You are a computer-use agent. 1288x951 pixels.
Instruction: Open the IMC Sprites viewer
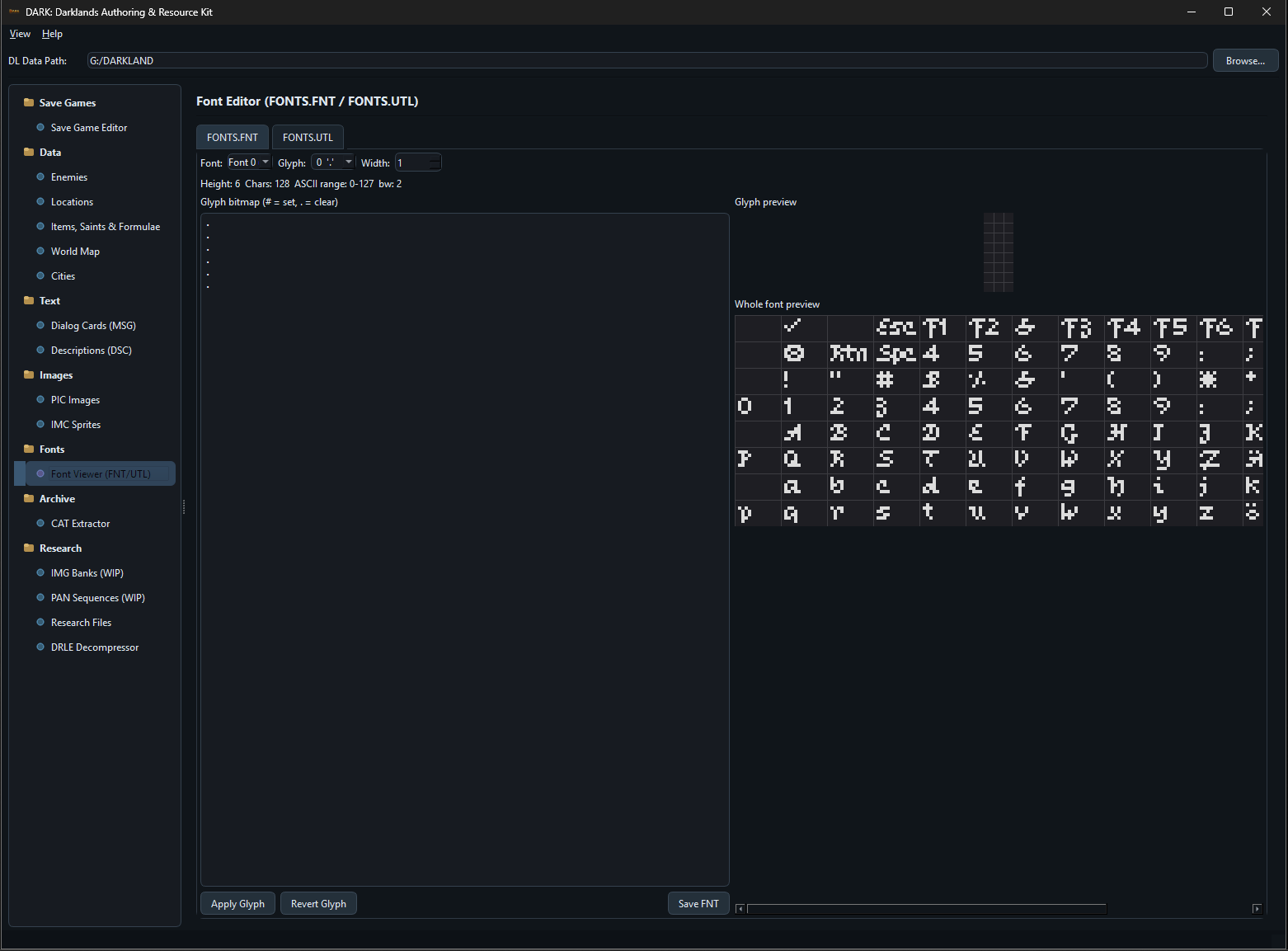(76, 425)
